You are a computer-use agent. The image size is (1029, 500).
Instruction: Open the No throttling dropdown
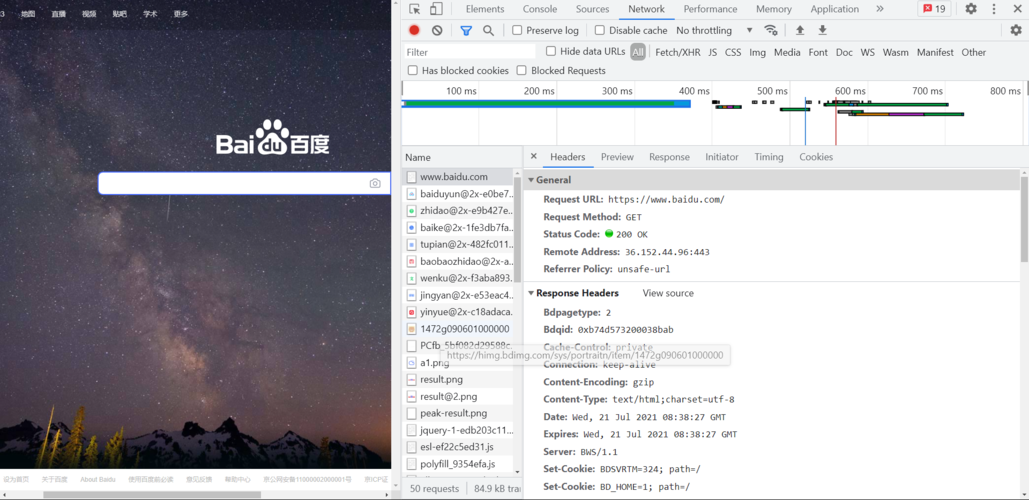pos(714,30)
